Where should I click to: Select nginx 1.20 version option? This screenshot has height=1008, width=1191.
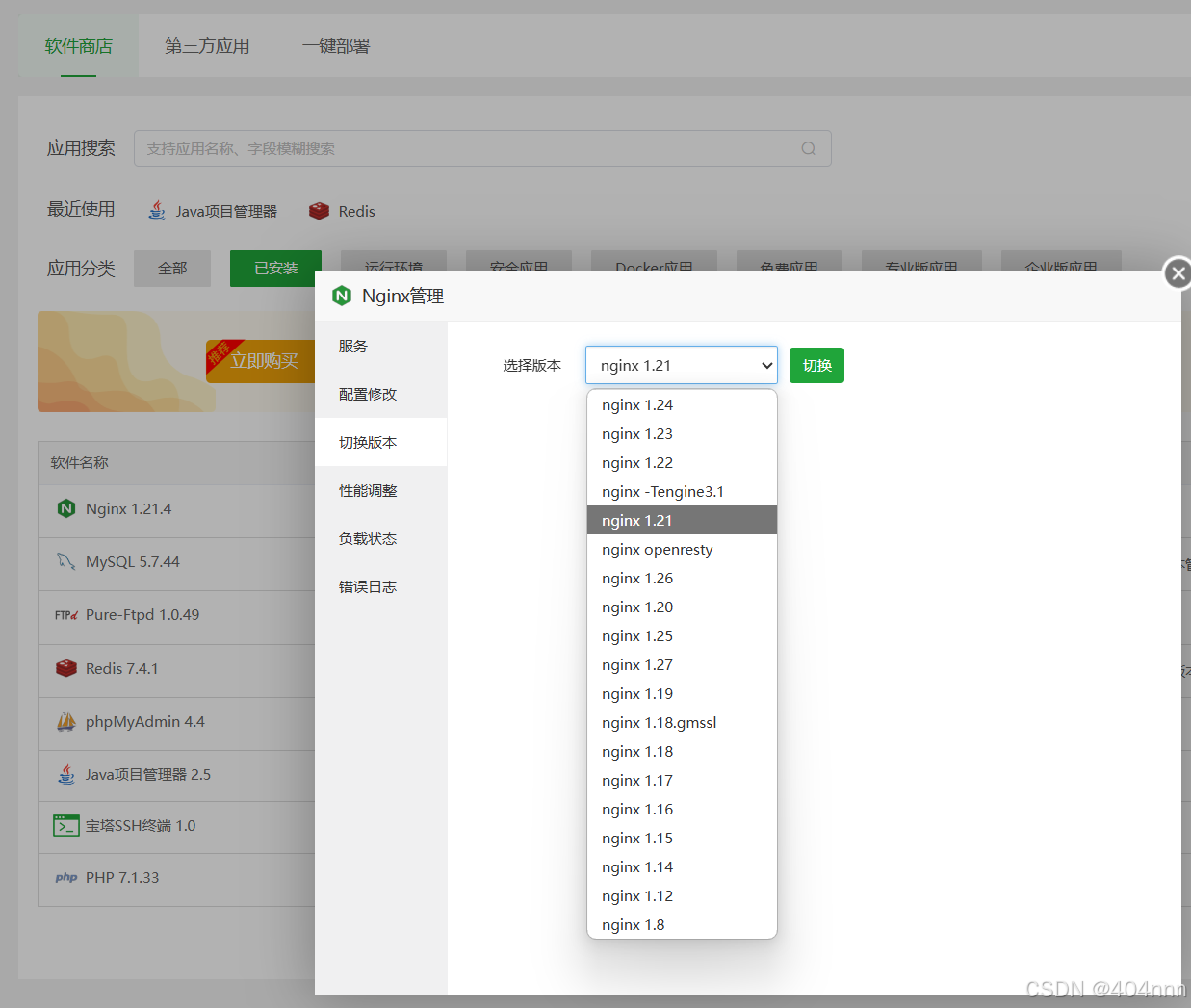click(x=682, y=607)
